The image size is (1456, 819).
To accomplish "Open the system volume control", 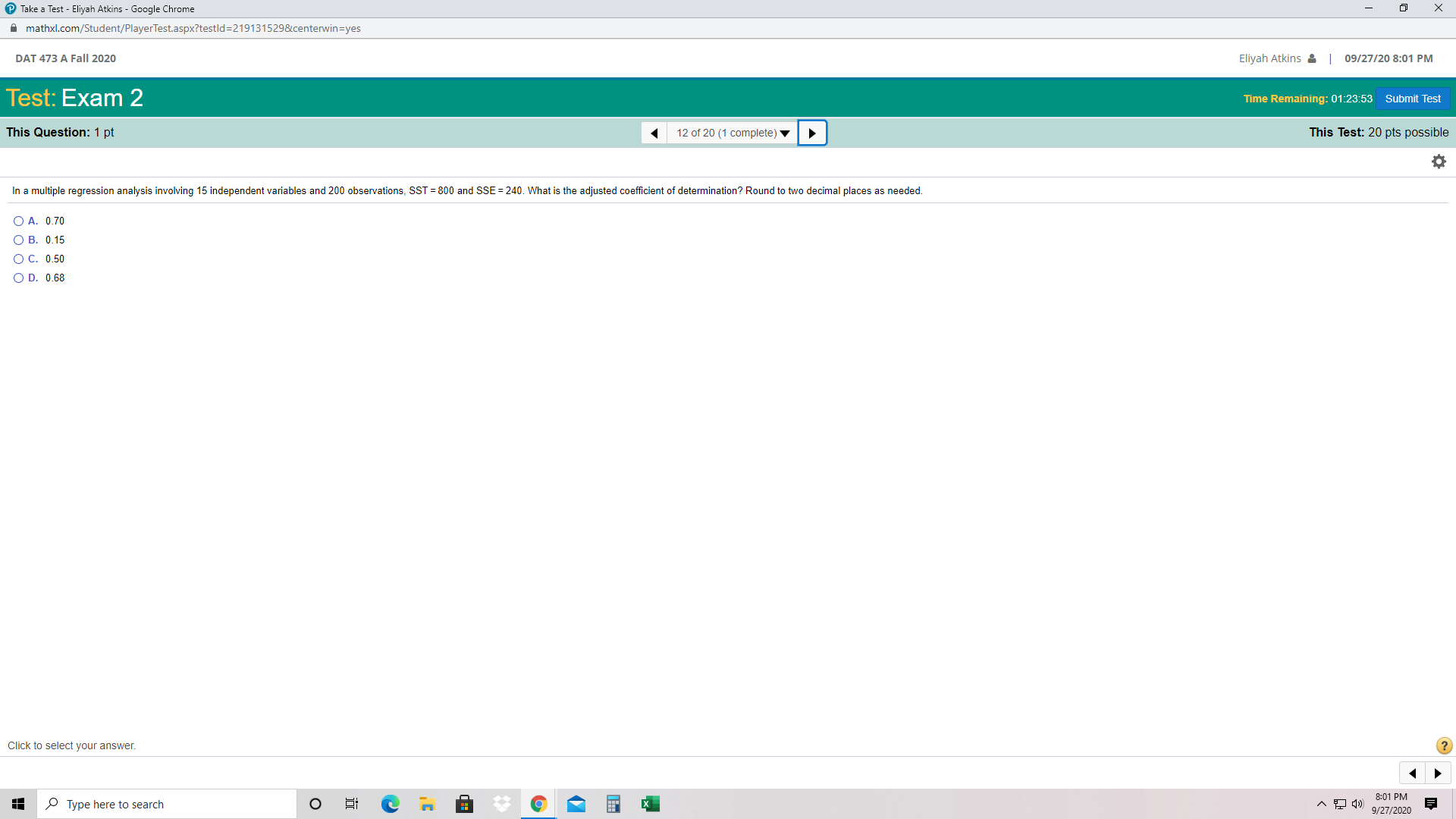I will (1357, 804).
